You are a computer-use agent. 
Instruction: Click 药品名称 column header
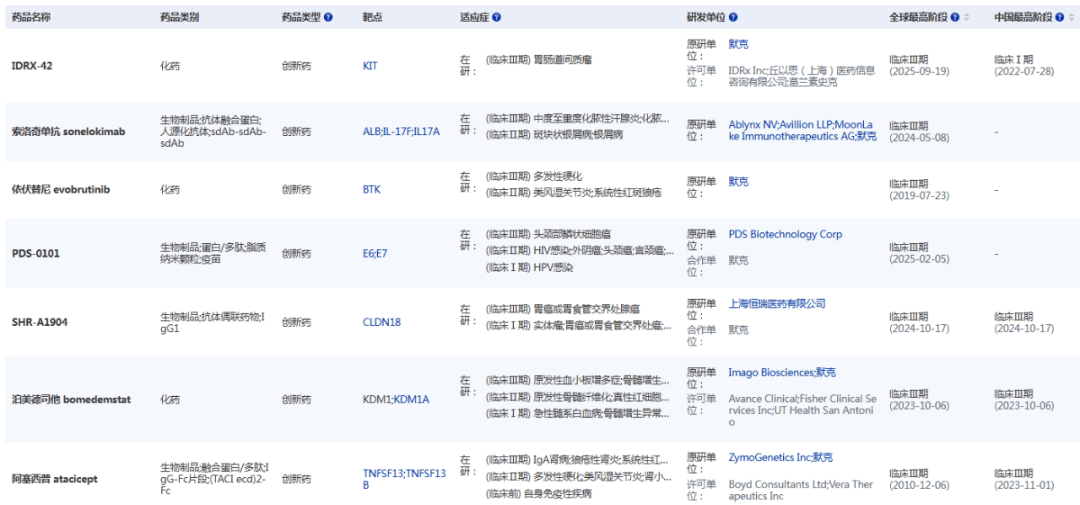pos(31,18)
